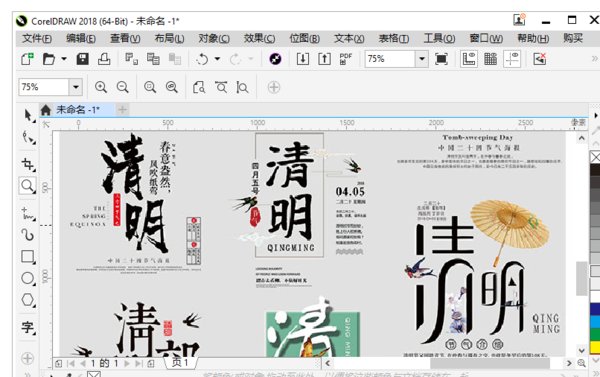
Task: Select the Freehand tool
Action: (x=28, y=213)
